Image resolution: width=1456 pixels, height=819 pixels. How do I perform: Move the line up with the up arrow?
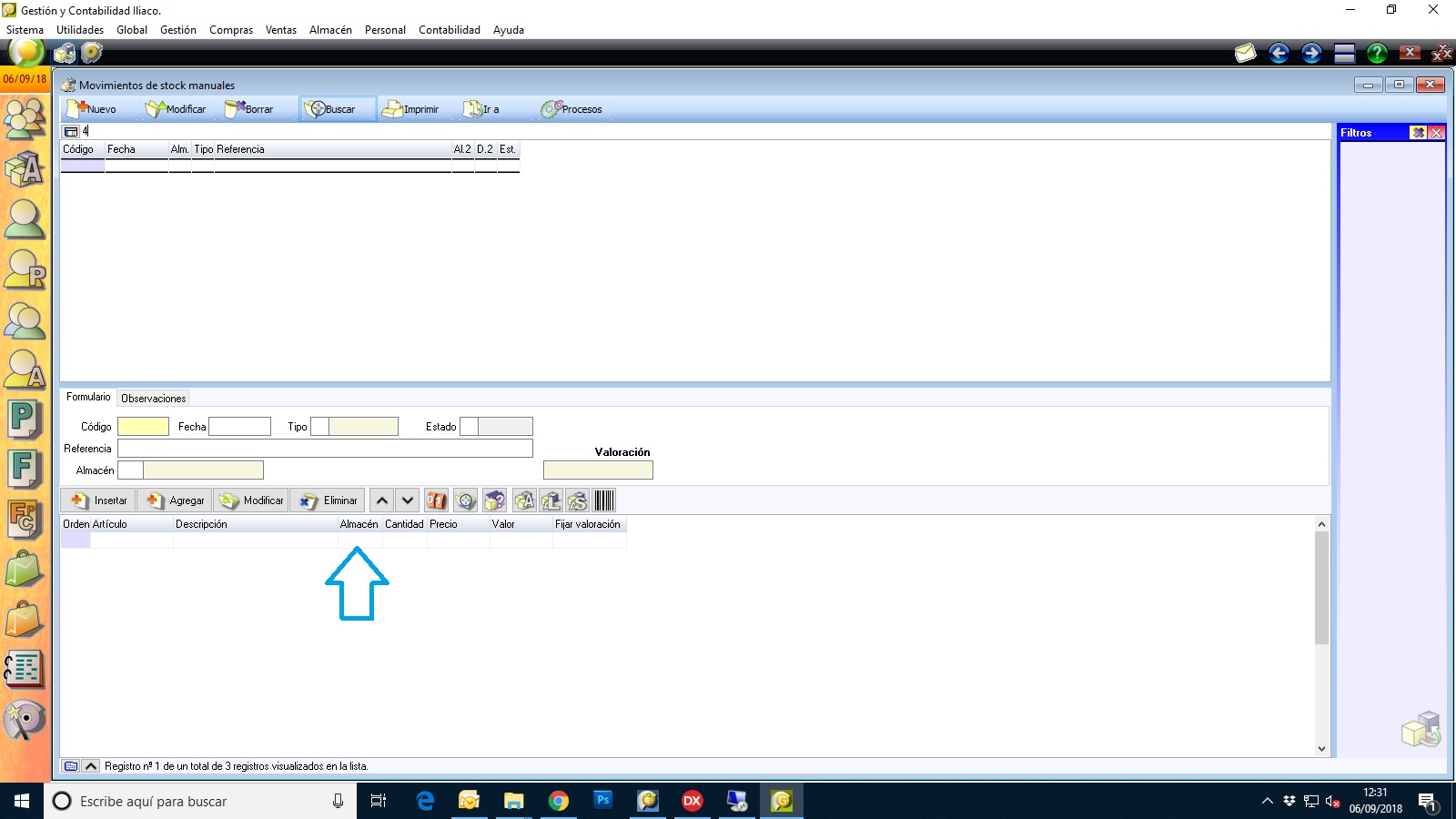tap(382, 500)
